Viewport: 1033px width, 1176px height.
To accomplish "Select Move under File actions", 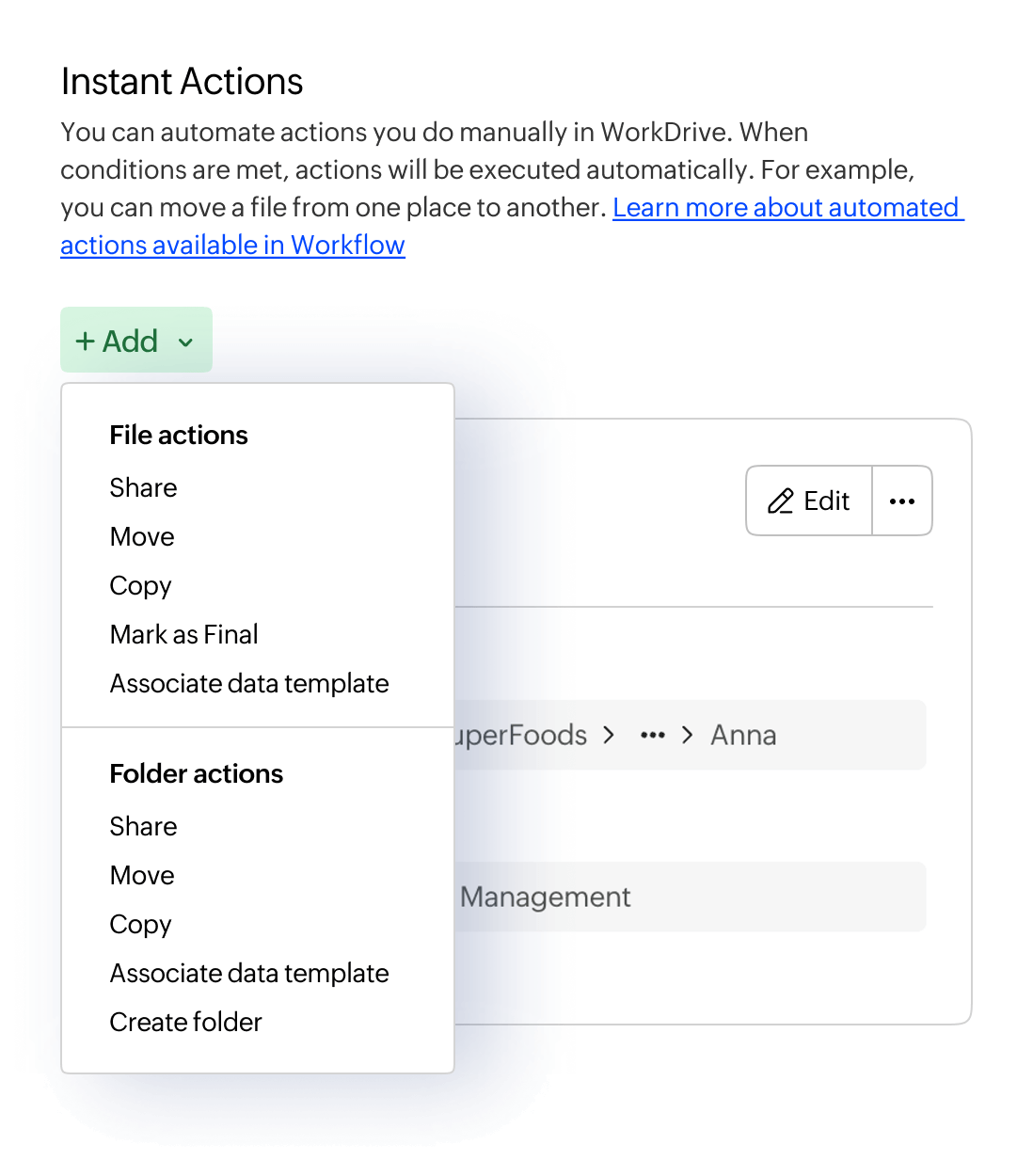I will (x=142, y=536).
